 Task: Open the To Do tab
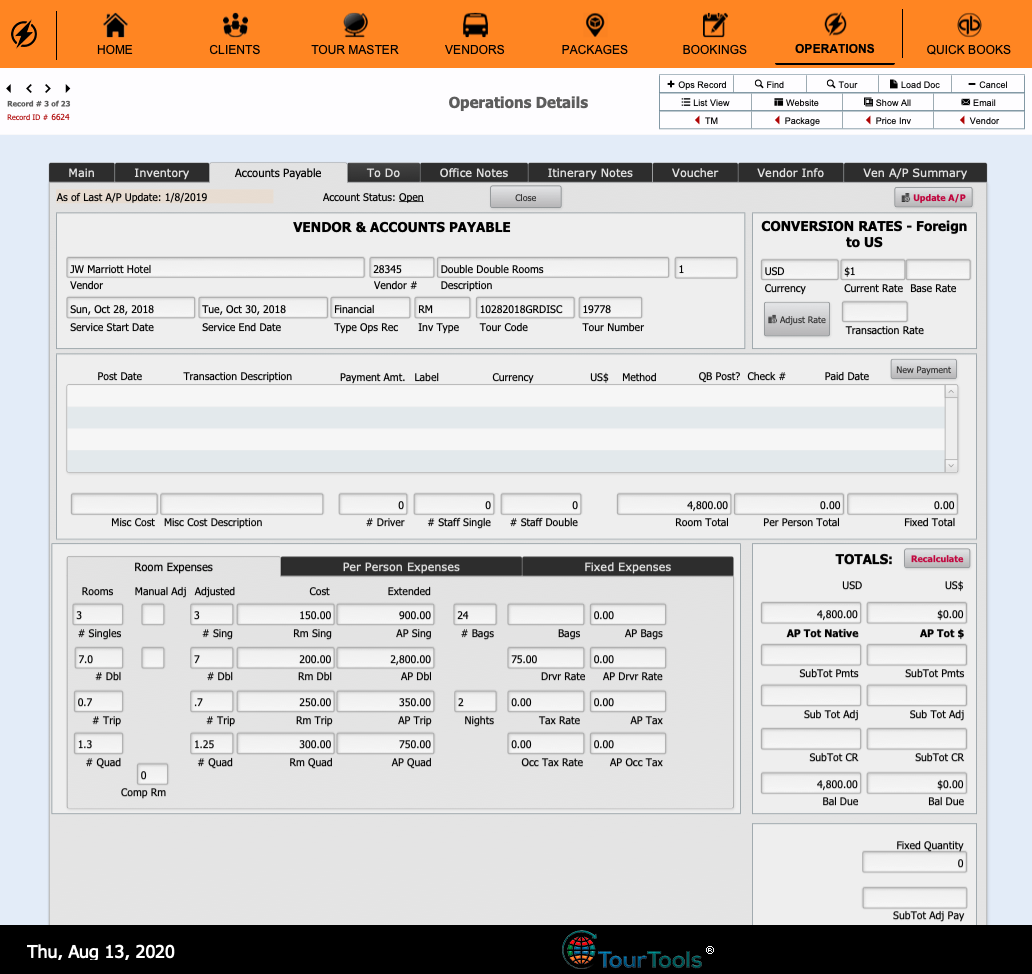pos(384,172)
